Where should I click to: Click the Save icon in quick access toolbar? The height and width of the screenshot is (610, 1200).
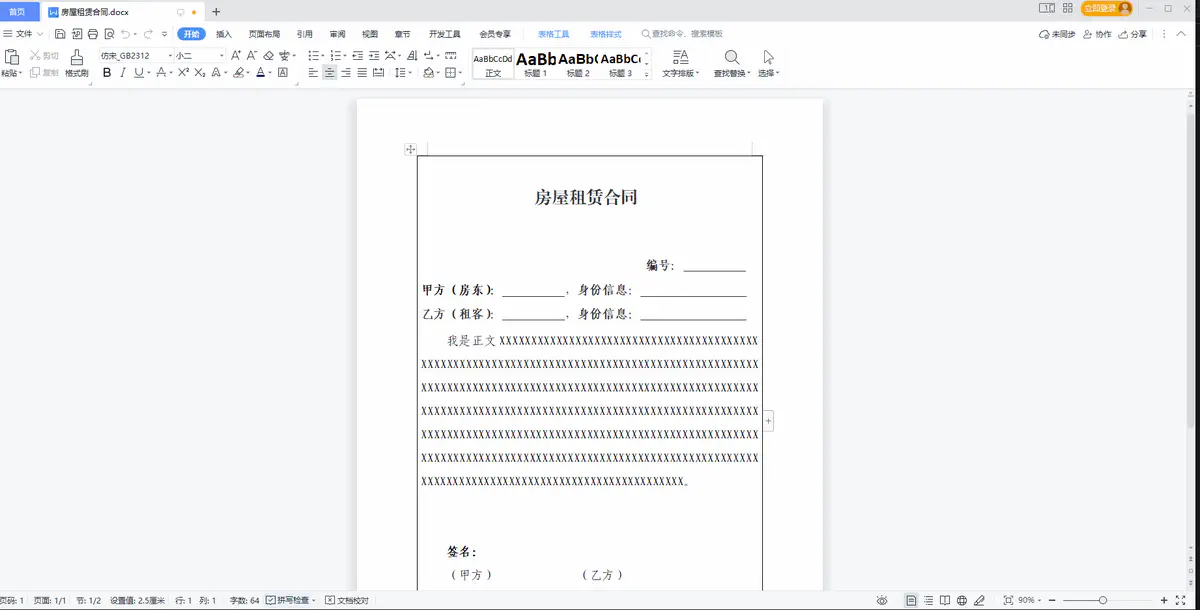point(60,34)
